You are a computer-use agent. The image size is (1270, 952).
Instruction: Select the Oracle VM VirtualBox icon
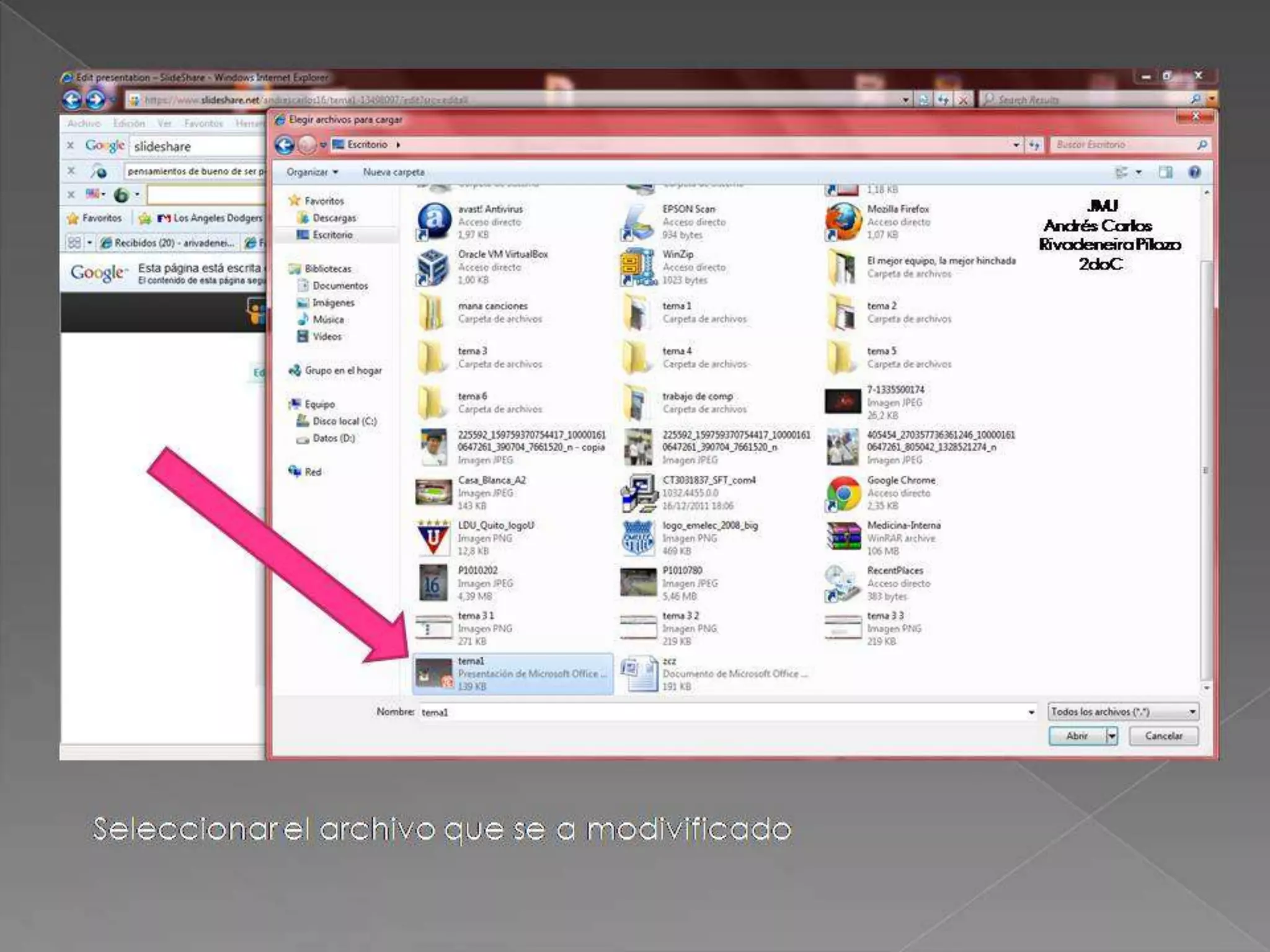[433, 267]
